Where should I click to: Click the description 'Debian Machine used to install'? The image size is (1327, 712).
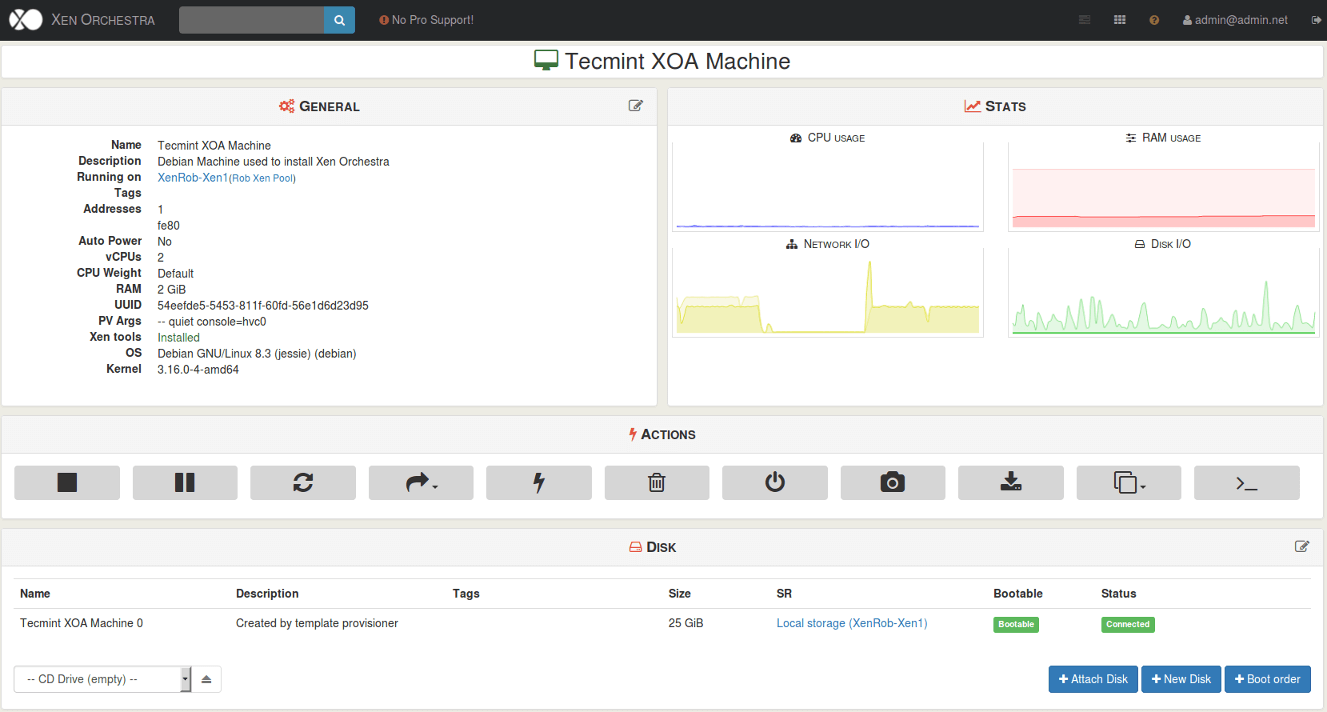click(x=273, y=161)
